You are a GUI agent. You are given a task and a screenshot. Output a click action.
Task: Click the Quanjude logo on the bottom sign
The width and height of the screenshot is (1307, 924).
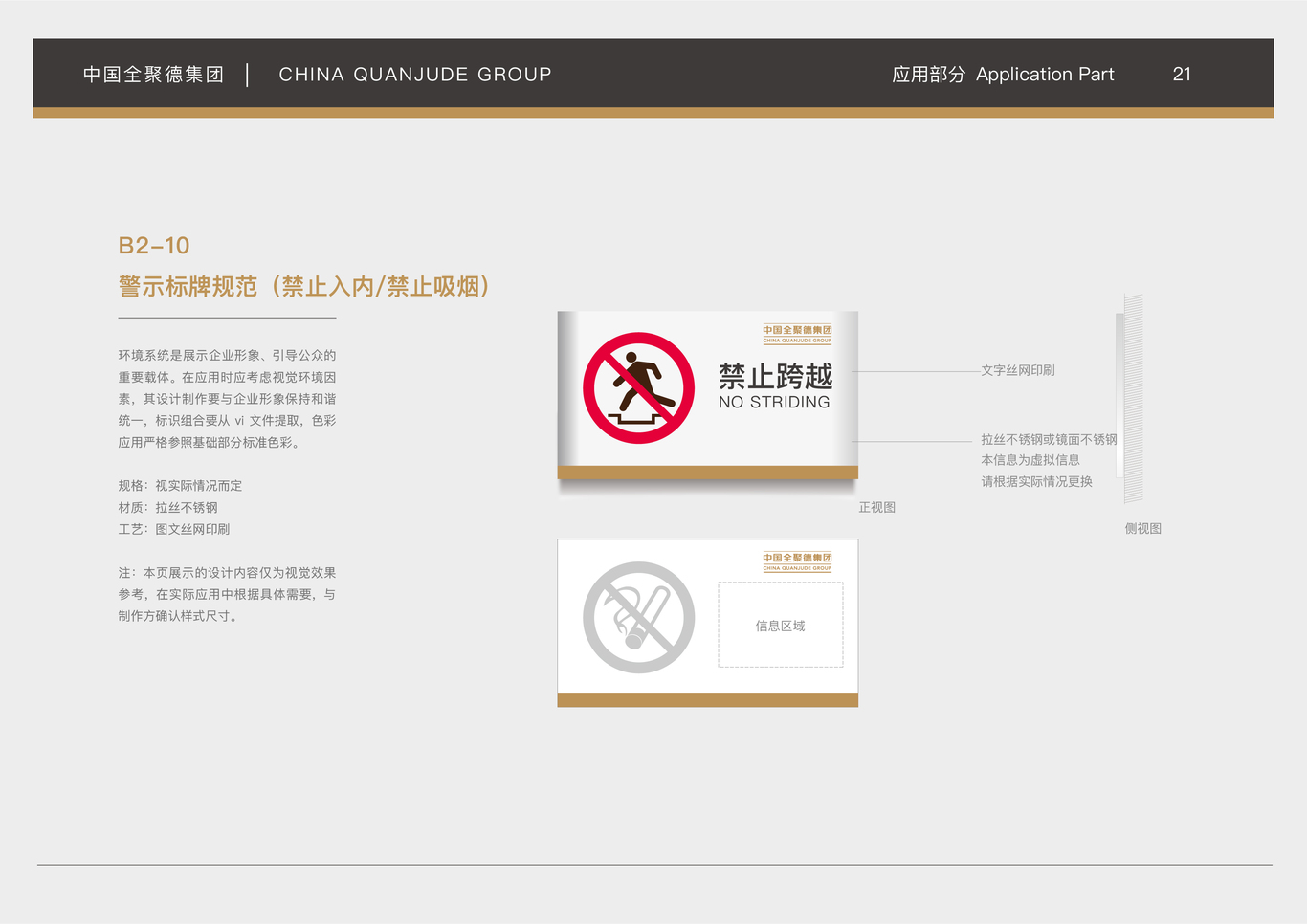click(x=797, y=561)
